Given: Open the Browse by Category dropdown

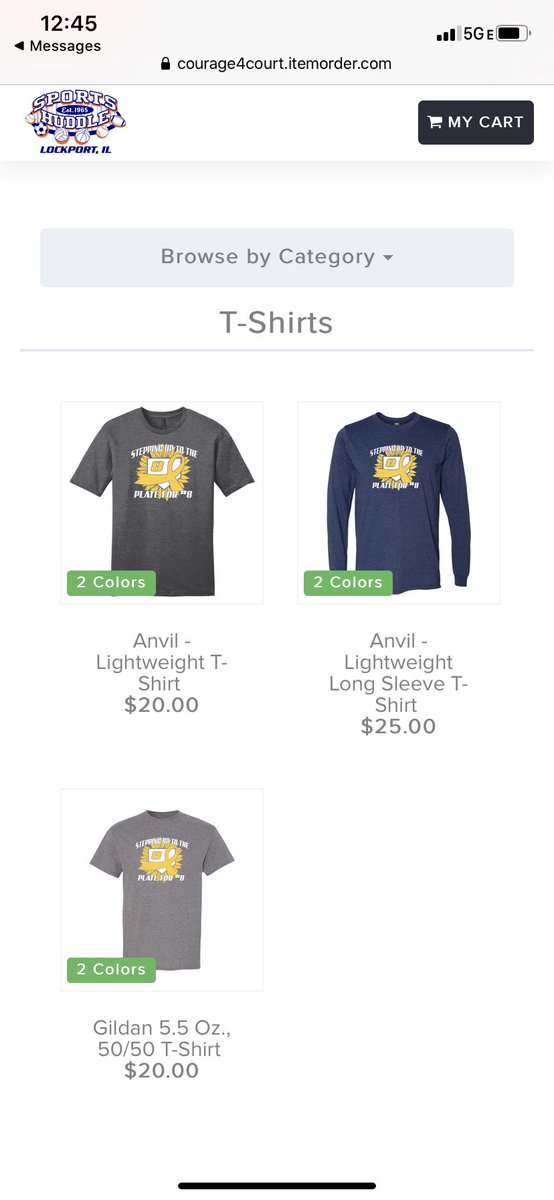Looking at the screenshot, I should click(277, 257).
